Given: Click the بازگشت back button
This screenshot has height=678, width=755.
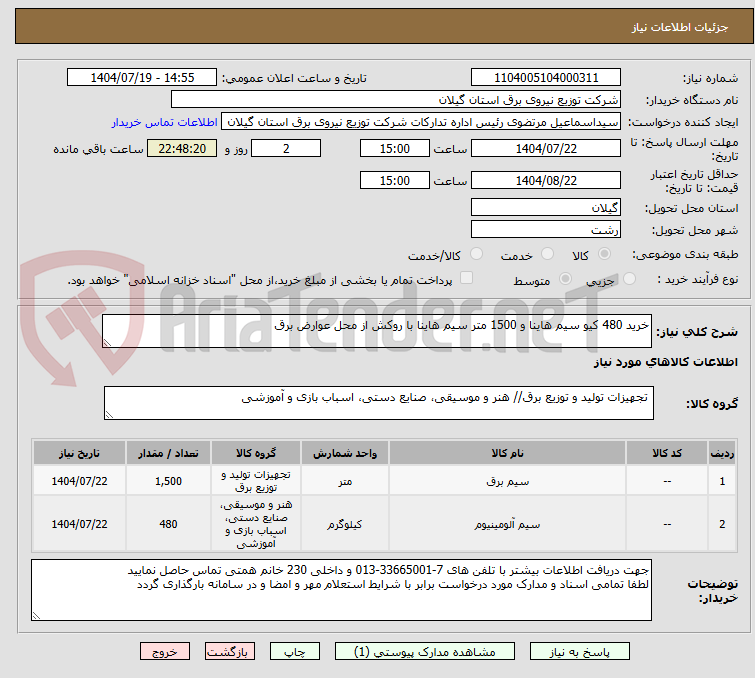Looking at the screenshot, I should click(230, 652).
